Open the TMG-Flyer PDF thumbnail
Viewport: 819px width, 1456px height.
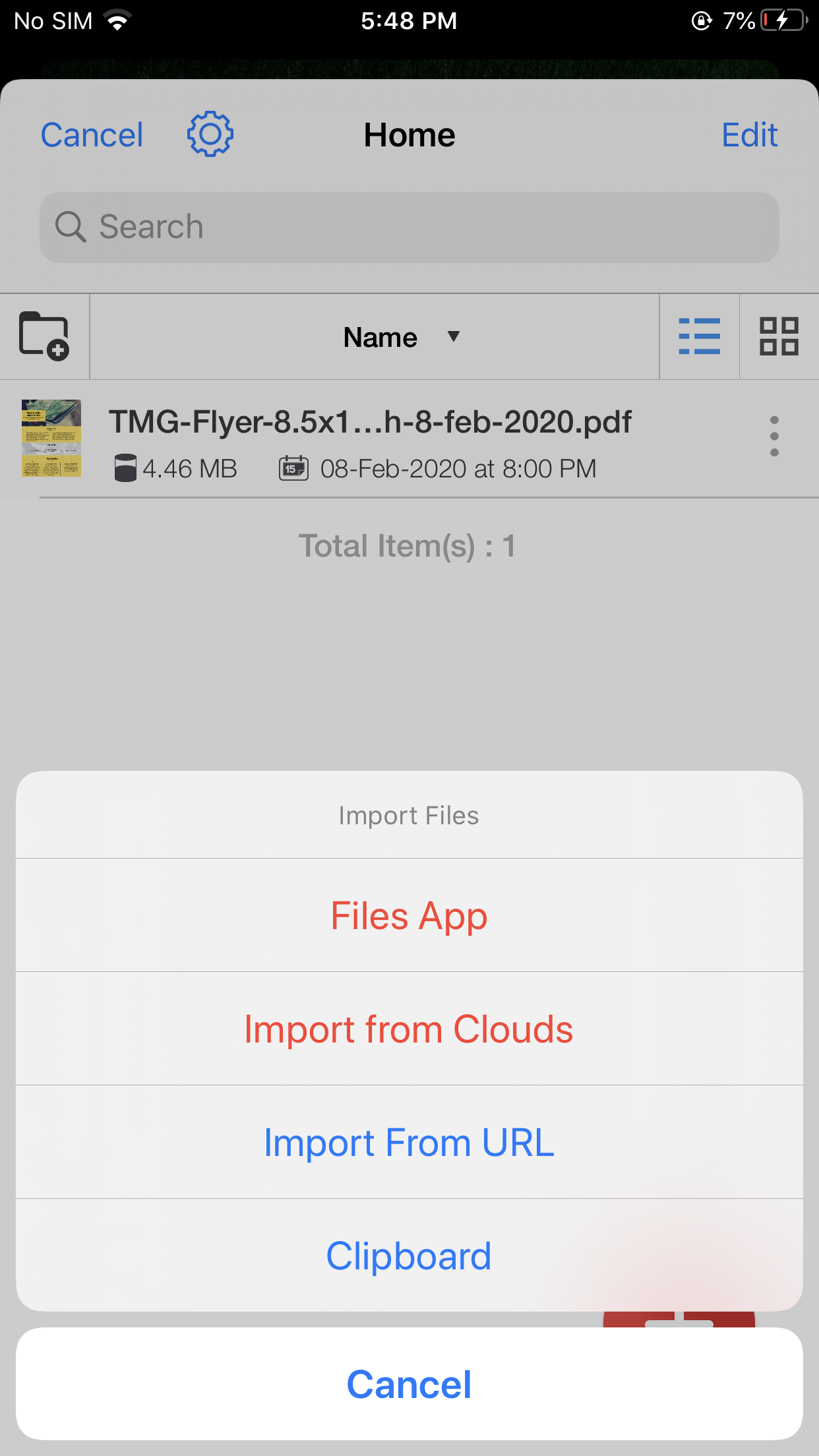tap(51, 438)
